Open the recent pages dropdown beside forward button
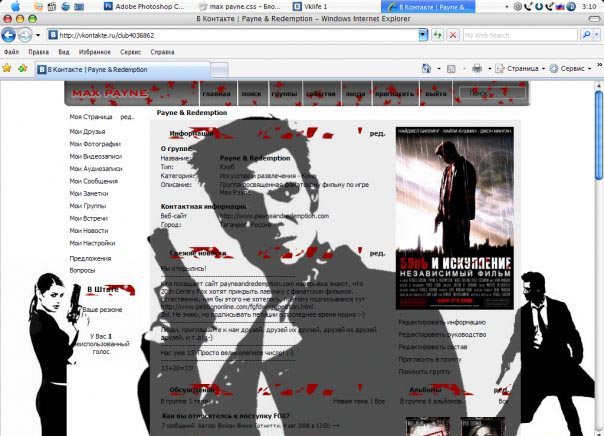The width and height of the screenshot is (604, 436). tap(38, 35)
